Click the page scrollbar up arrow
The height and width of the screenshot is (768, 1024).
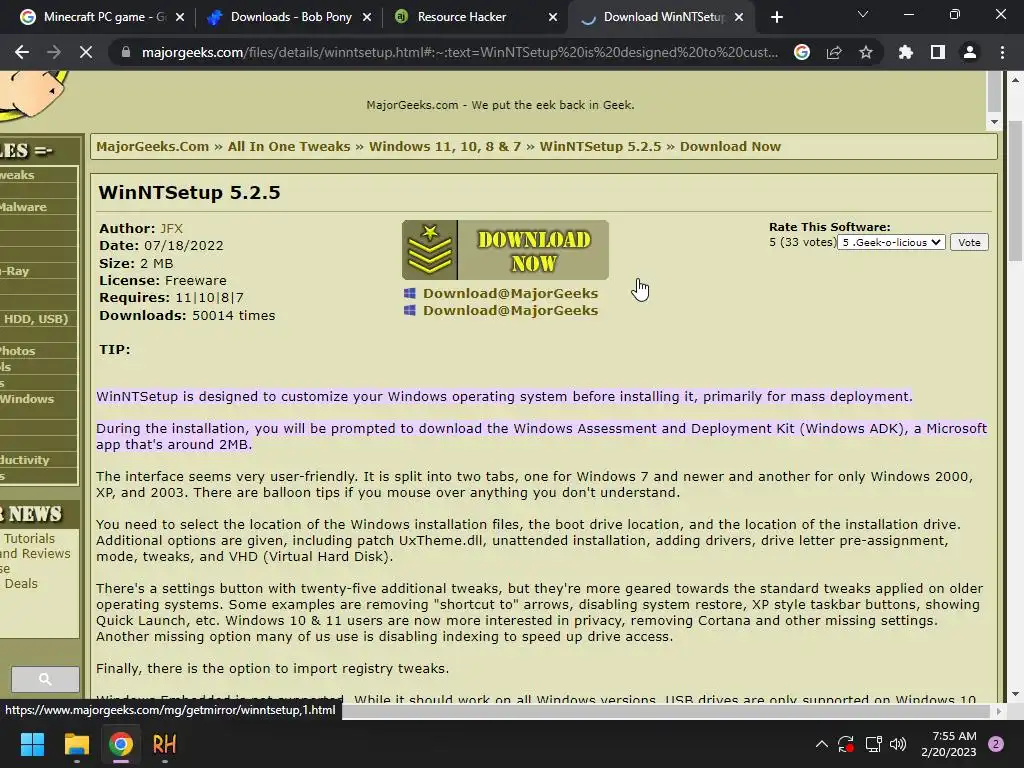(x=1015, y=80)
